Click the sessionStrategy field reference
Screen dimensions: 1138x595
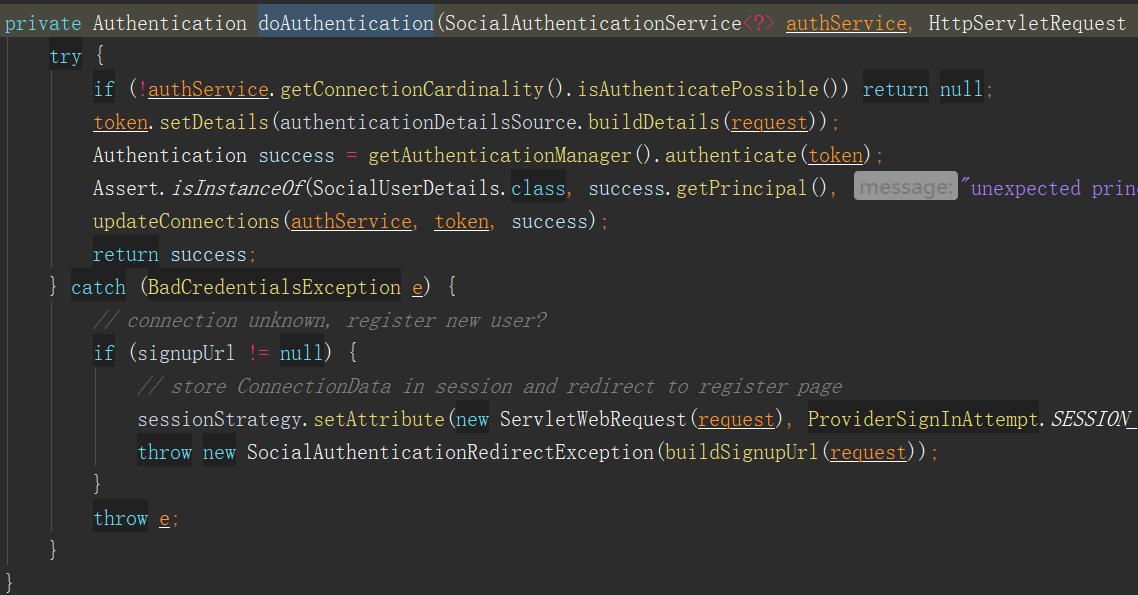(x=219, y=419)
